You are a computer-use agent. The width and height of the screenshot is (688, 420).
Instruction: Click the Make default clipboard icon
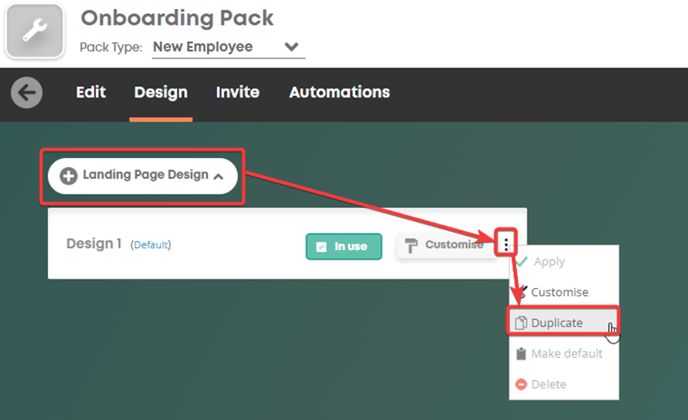521,354
